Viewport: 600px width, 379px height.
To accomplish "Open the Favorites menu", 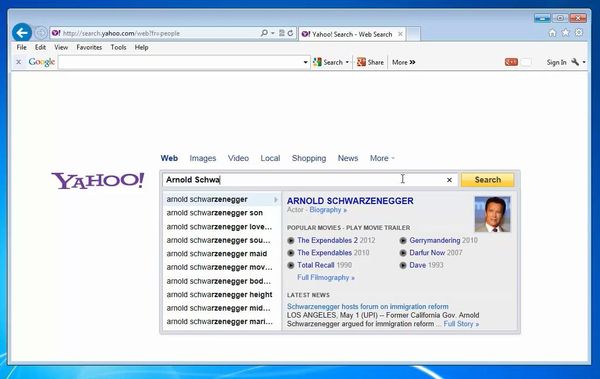I will 89,47.
